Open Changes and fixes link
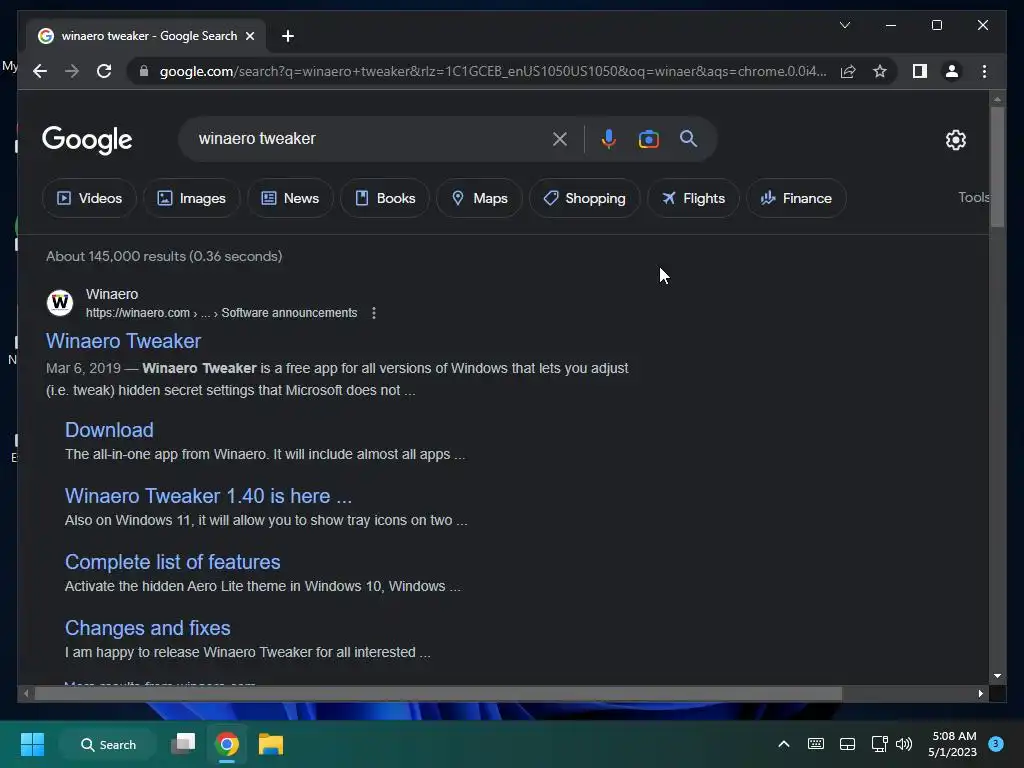 pos(148,628)
